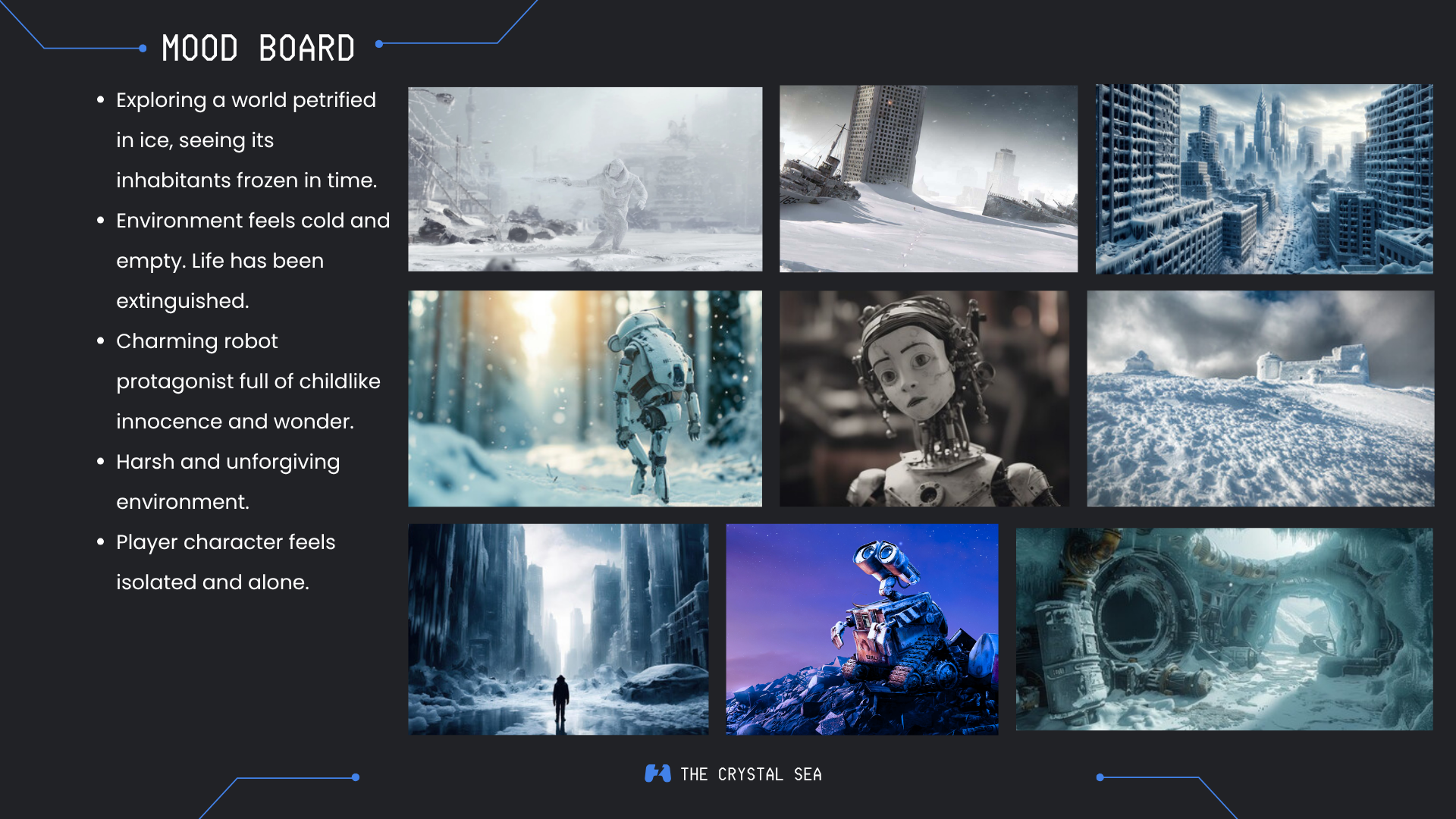
Task: Click the frozen city skyline image
Action: pos(1263,179)
